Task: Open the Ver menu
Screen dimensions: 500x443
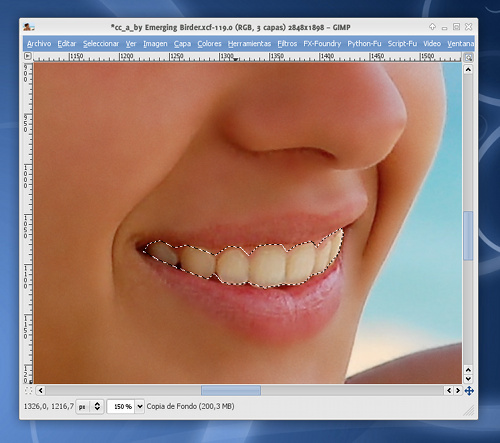Action: [x=131, y=44]
